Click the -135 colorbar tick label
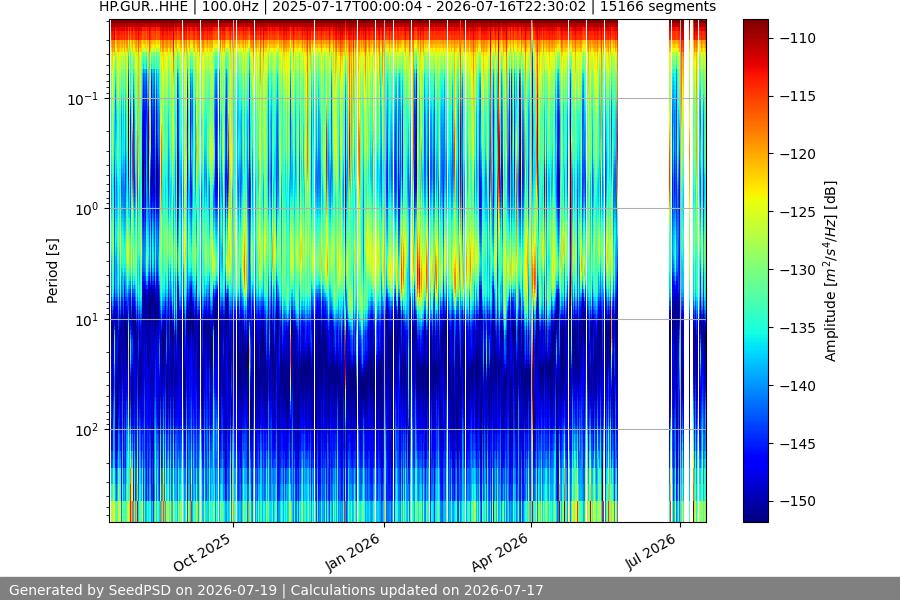Screen dimensions: 900x600 798,328
